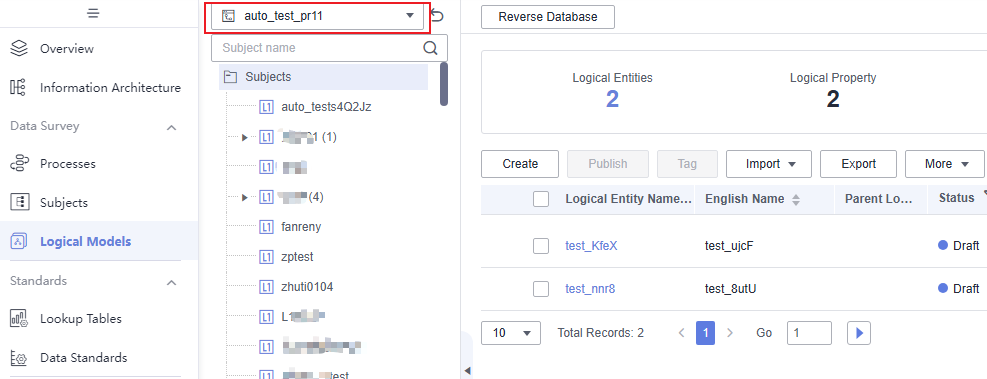Open the Import dropdown button
Image resolution: width=987 pixels, height=379 pixels.
coord(769,164)
